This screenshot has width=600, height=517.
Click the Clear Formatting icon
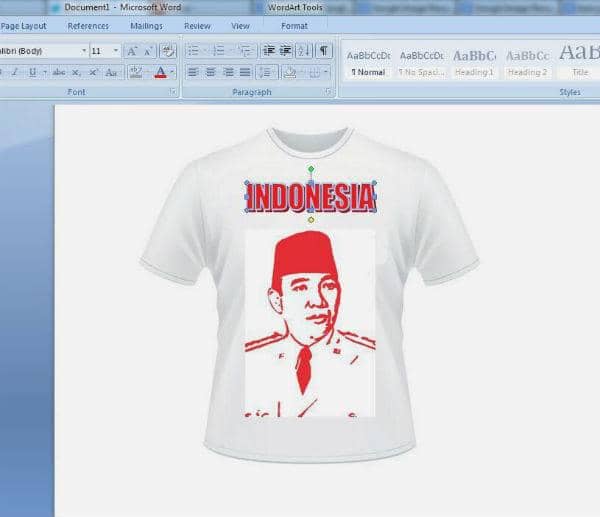(x=168, y=51)
